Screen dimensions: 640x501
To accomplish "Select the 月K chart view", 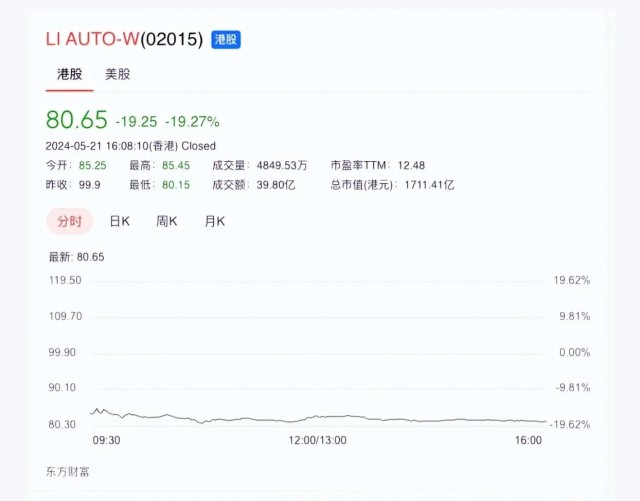I will click(215, 221).
